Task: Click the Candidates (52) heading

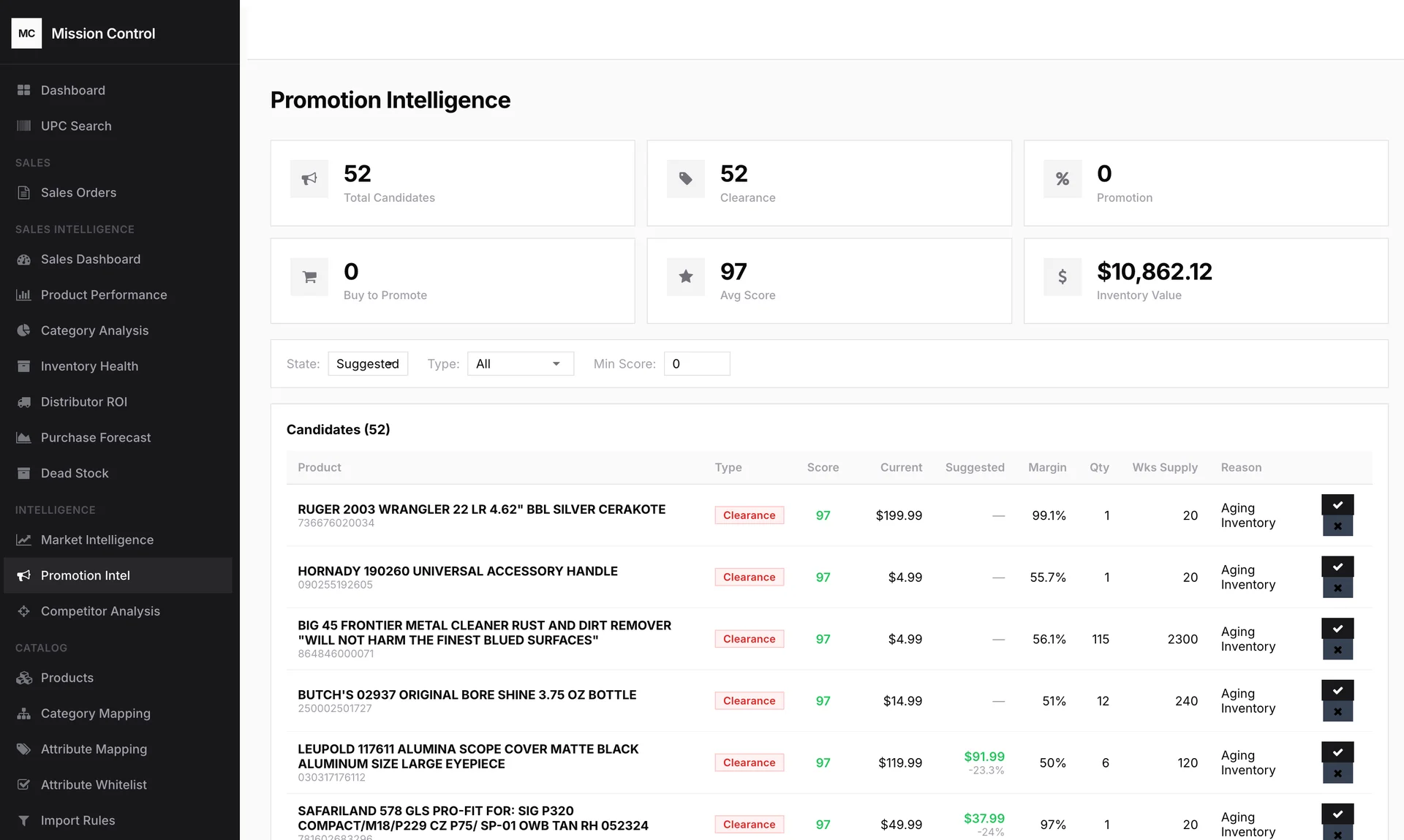Action: click(x=338, y=429)
